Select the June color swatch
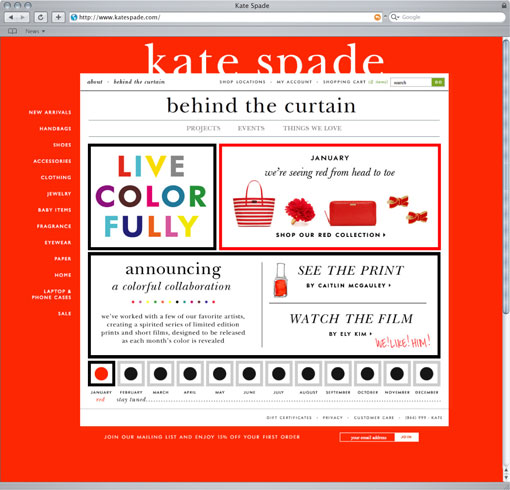This screenshot has width=510, height=490. tap(249, 374)
